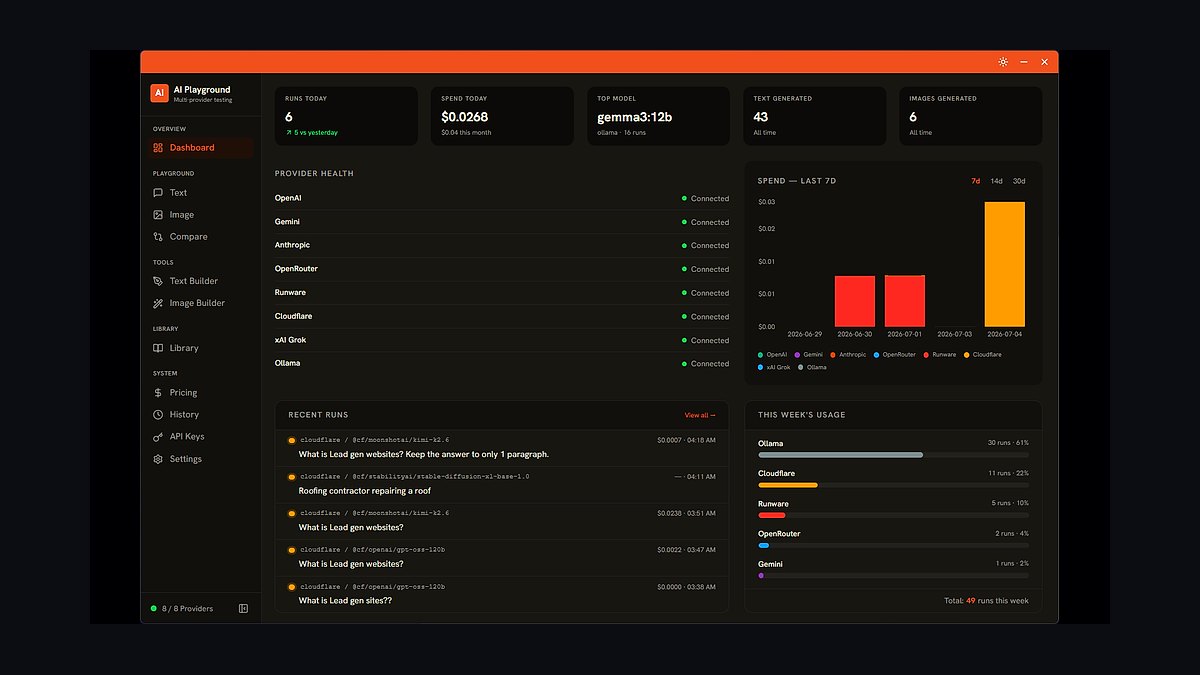Click the provider icon beside stable-diffusion run
This screenshot has height=675, width=1200.
[x=292, y=477]
